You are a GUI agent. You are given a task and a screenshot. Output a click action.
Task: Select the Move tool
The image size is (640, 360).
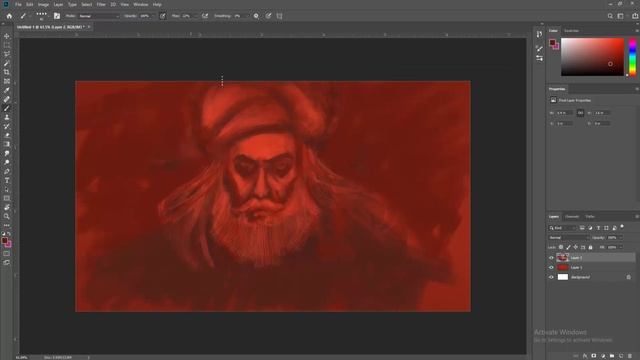click(7, 36)
